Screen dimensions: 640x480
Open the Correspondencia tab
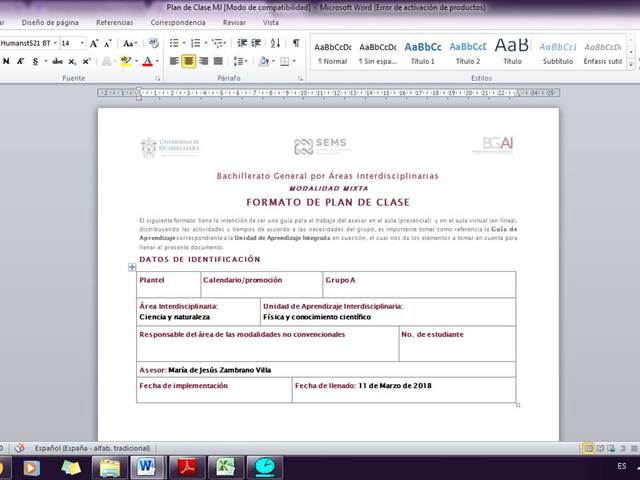click(x=178, y=22)
